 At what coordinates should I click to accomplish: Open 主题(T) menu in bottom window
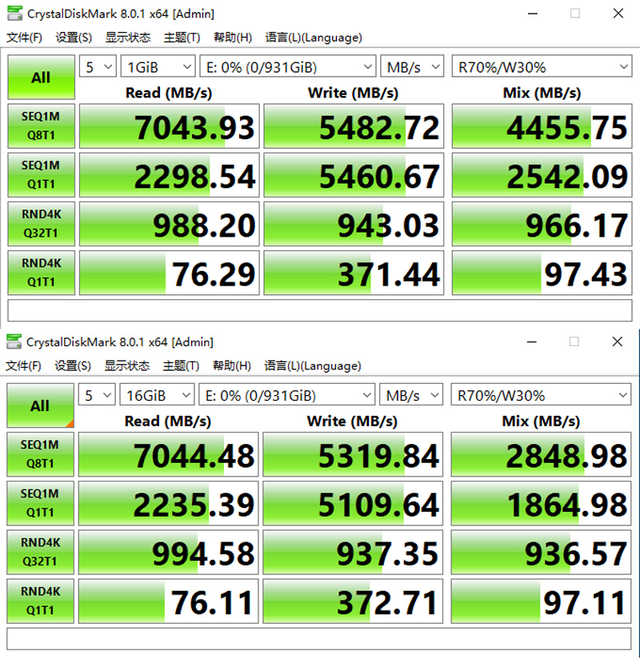(x=181, y=366)
